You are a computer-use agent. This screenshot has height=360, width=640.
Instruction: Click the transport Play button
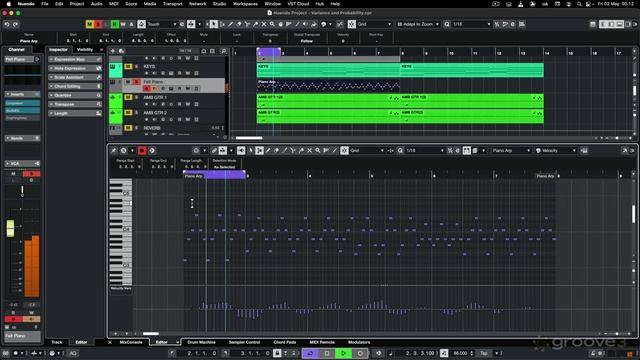coord(343,353)
